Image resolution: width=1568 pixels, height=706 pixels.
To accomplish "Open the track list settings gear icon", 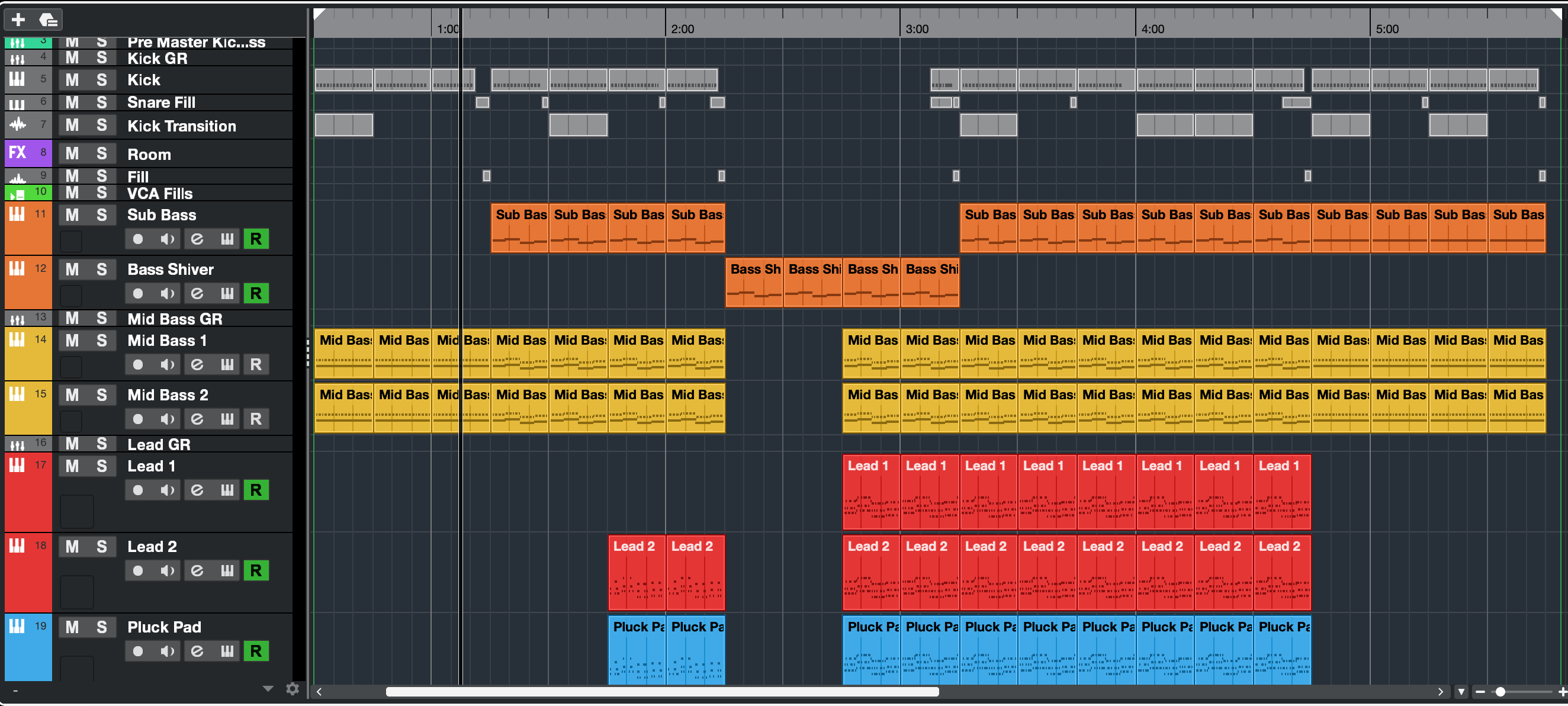I will (x=292, y=688).
